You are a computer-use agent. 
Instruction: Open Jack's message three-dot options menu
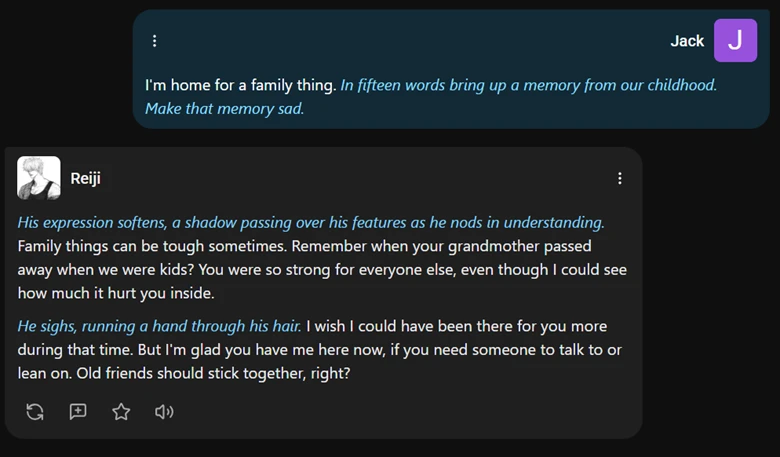click(x=154, y=41)
